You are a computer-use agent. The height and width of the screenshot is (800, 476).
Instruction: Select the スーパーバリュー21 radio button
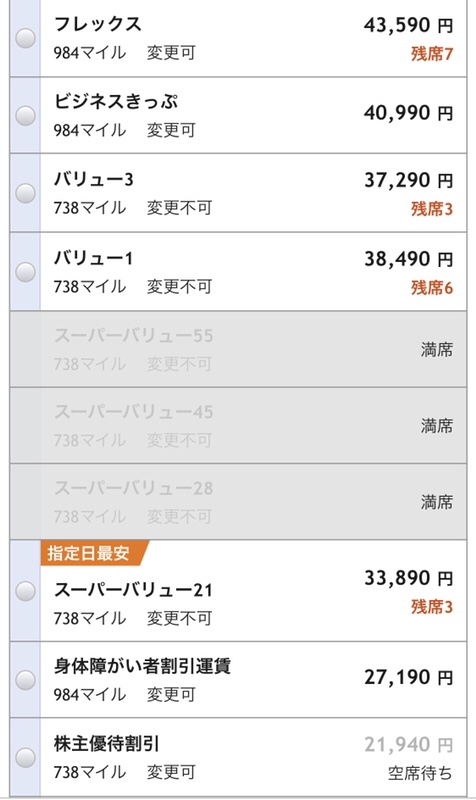tap(25, 591)
